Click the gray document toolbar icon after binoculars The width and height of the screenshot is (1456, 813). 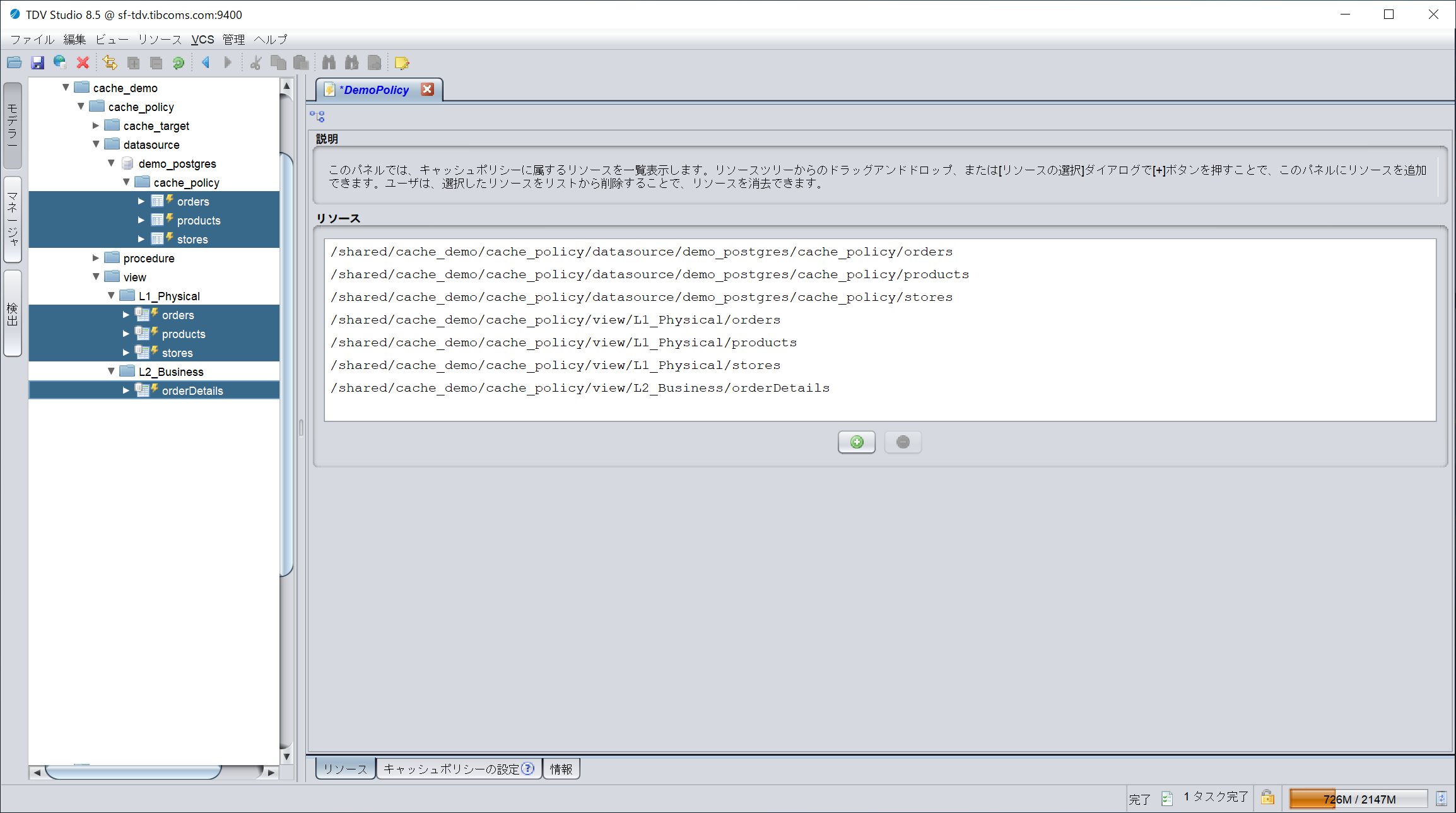375,62
